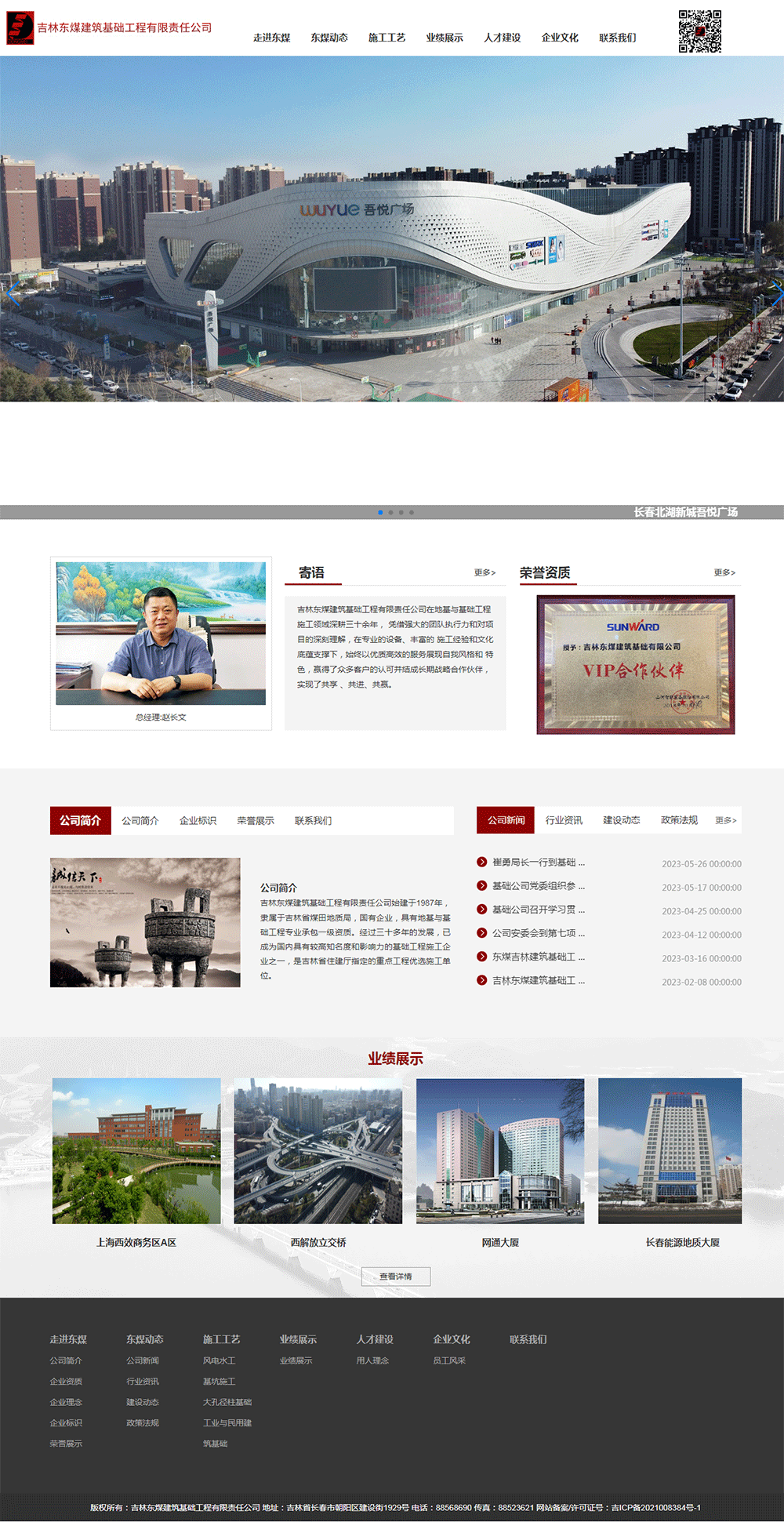Viewport: 784px width, 1522px height.
Task: Open the 长春能源地质大厦 project image
Action: click(670, 1151)
